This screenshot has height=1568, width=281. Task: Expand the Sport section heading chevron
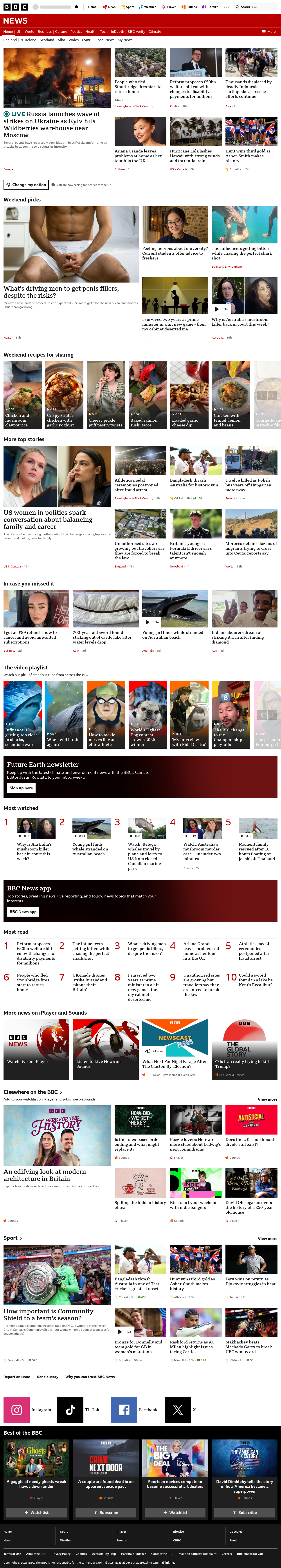tap(21, 1238)
